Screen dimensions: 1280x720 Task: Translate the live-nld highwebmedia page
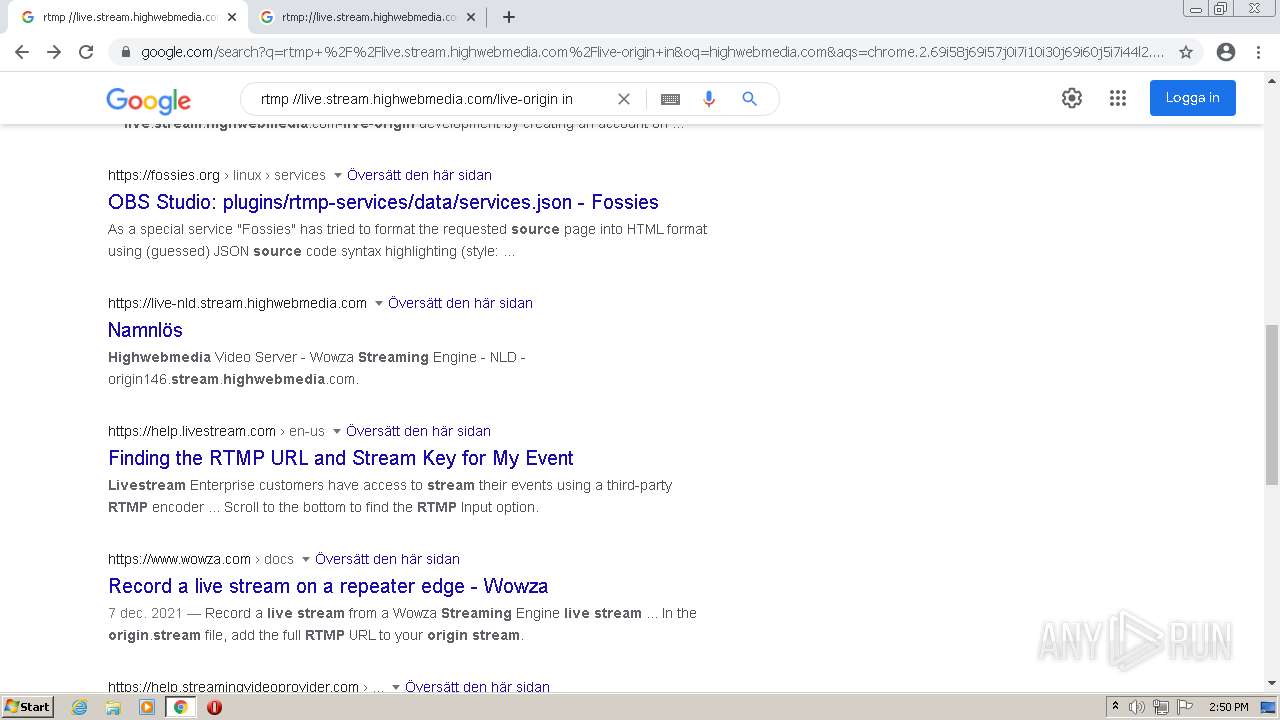tap(461, 303)
